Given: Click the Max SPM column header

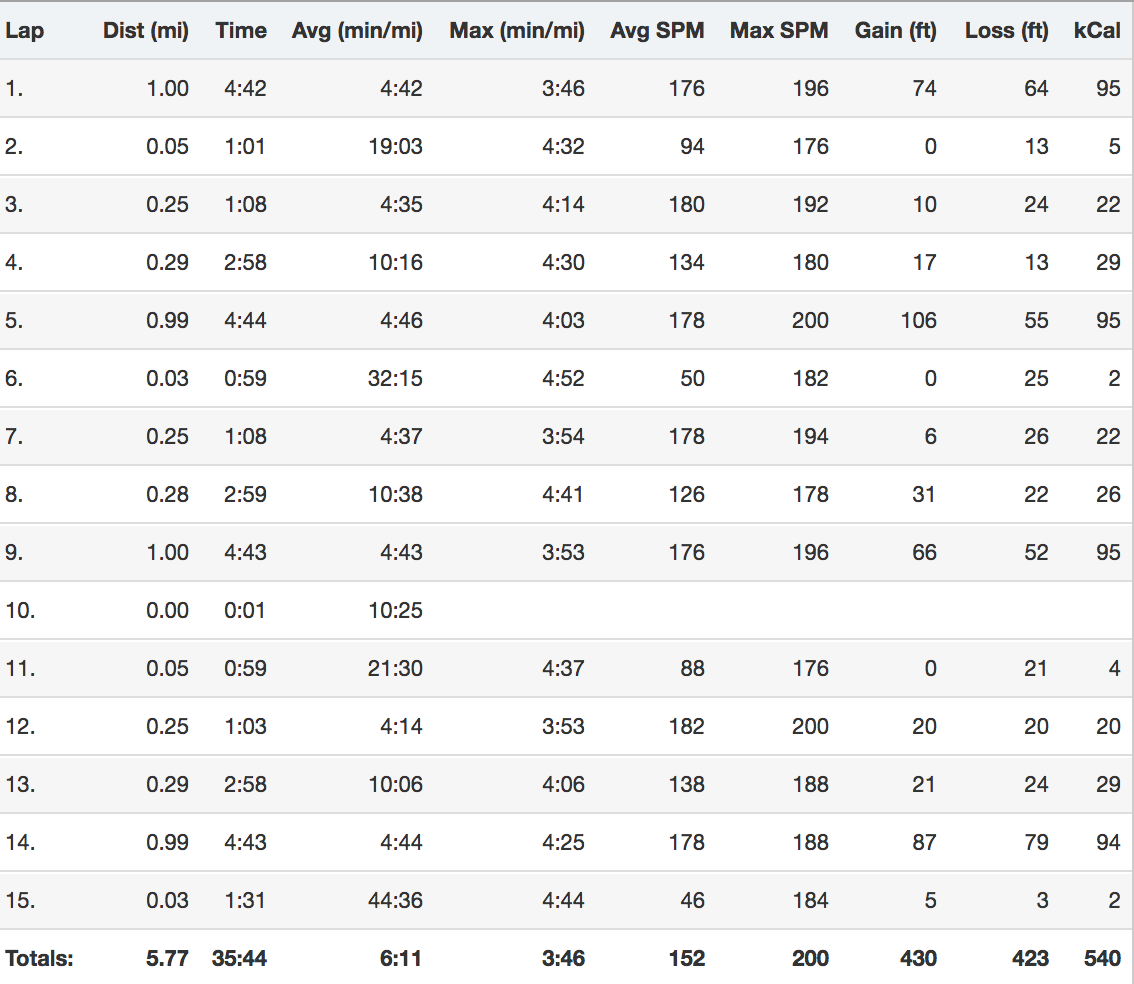Looking at the screenshot, I should pos(779,31).
